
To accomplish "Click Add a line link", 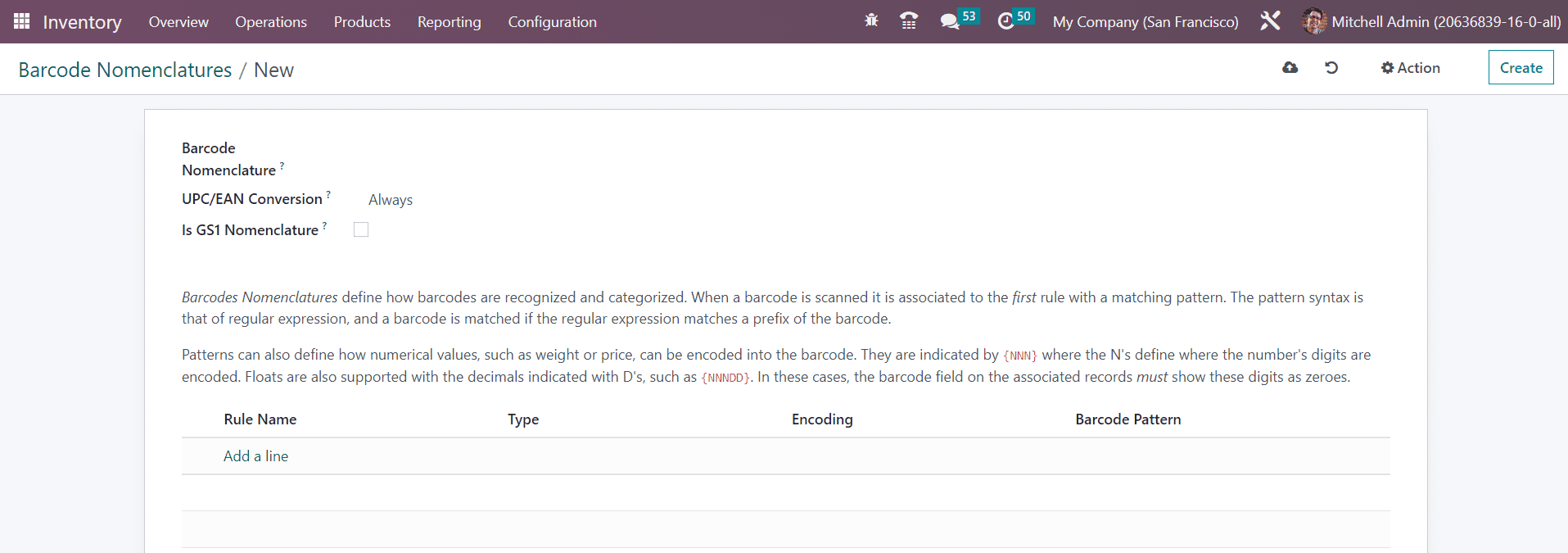I will tap(255, 456).
